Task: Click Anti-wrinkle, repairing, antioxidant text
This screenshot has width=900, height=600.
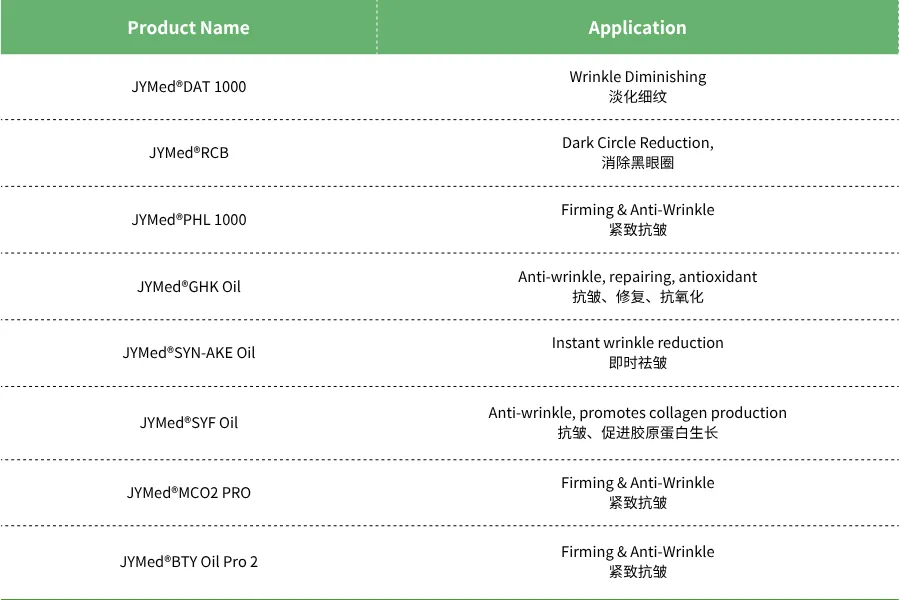Action: (638, 277)
